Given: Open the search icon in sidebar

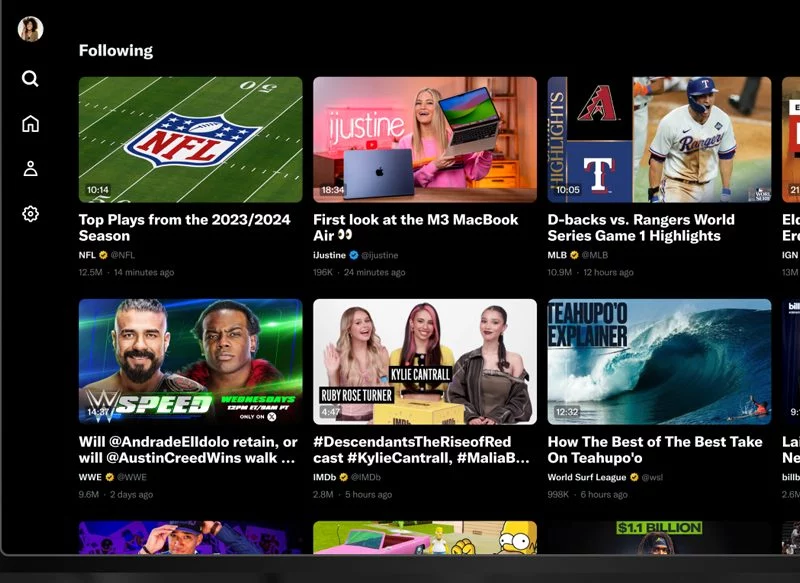Looking at the screenshot, I should coord(30,79).
